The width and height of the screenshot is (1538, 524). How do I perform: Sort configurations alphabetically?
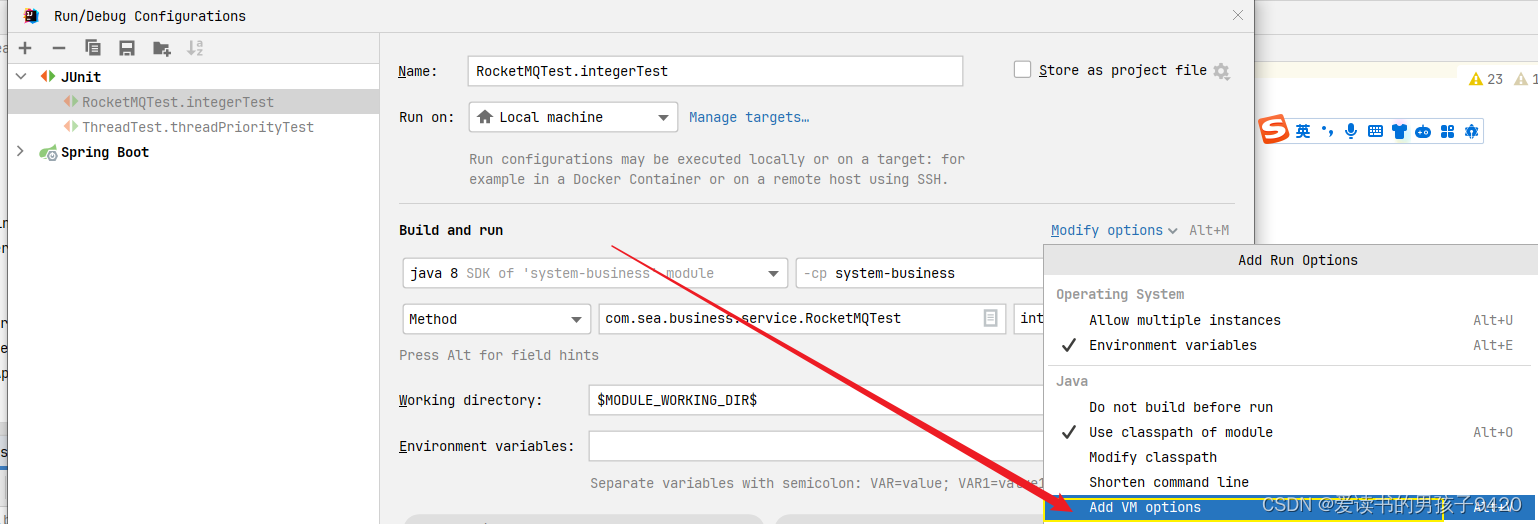point(195,48)
